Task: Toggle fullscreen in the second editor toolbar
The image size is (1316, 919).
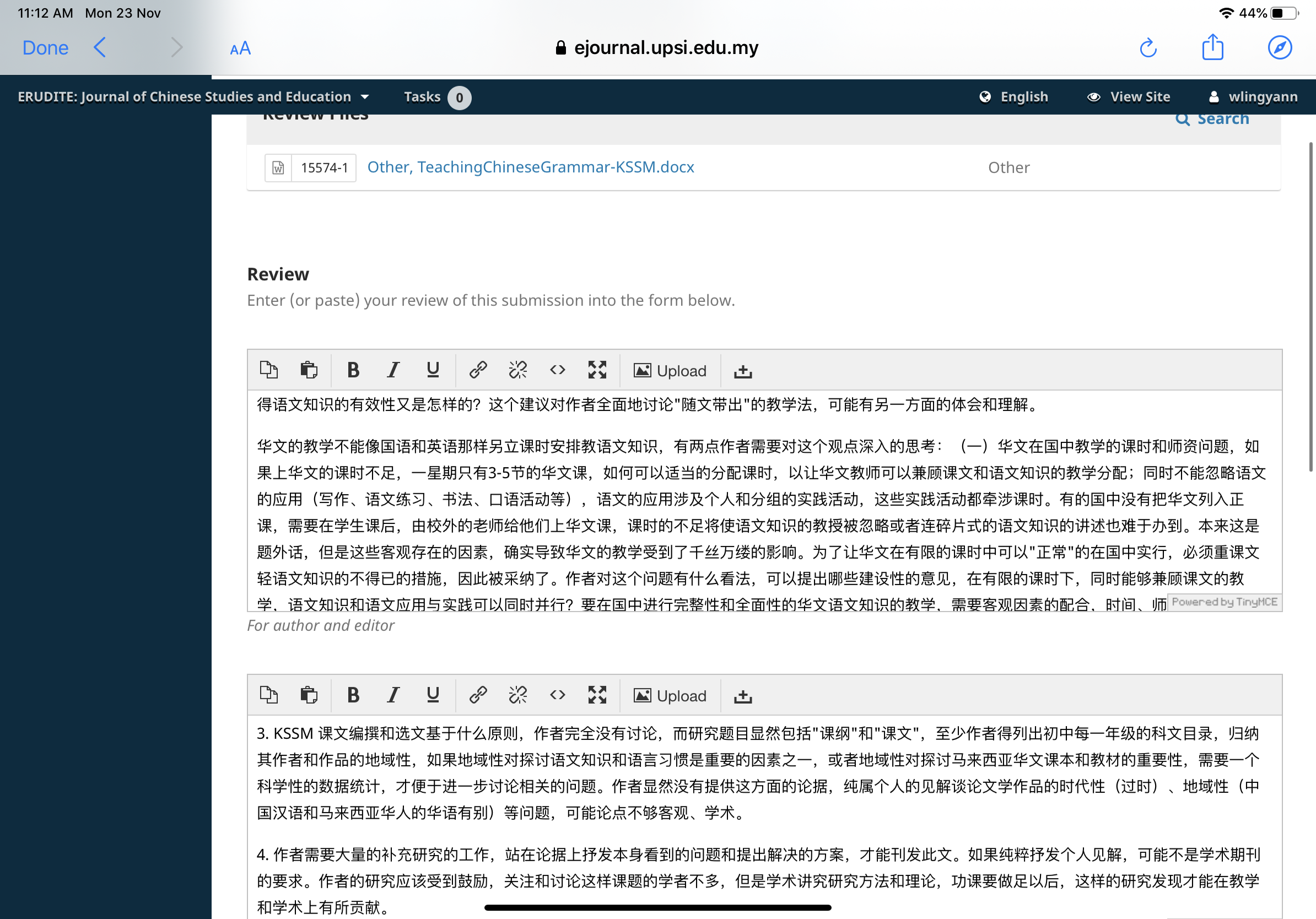Action: pos(597,695)
